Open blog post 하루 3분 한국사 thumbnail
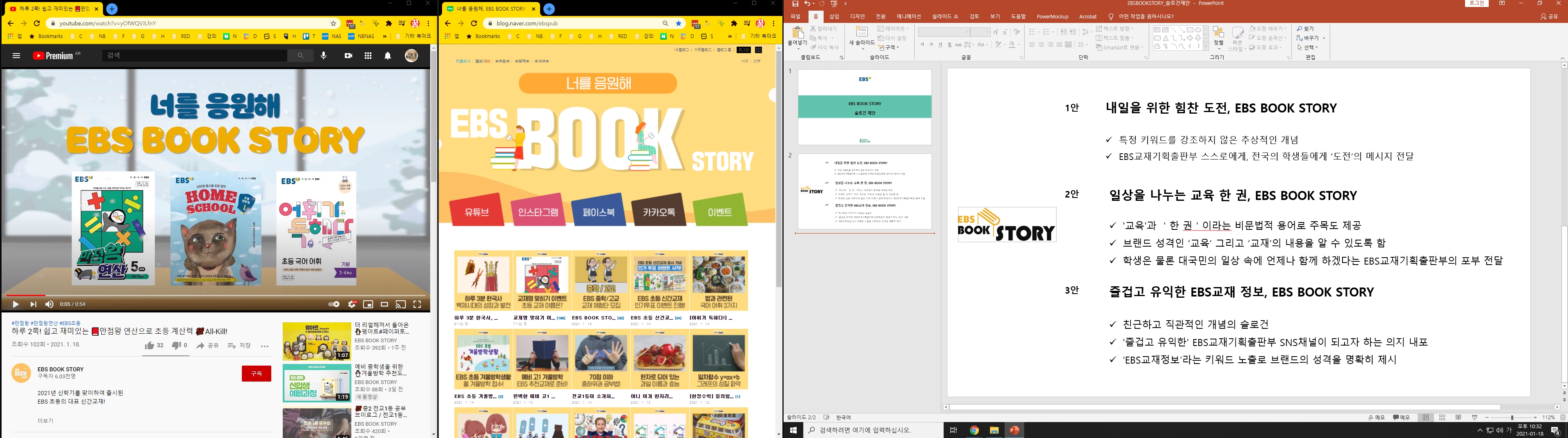Image resolution: width=1568 pixels, height=438 pixels. click(x=483, y=281)
